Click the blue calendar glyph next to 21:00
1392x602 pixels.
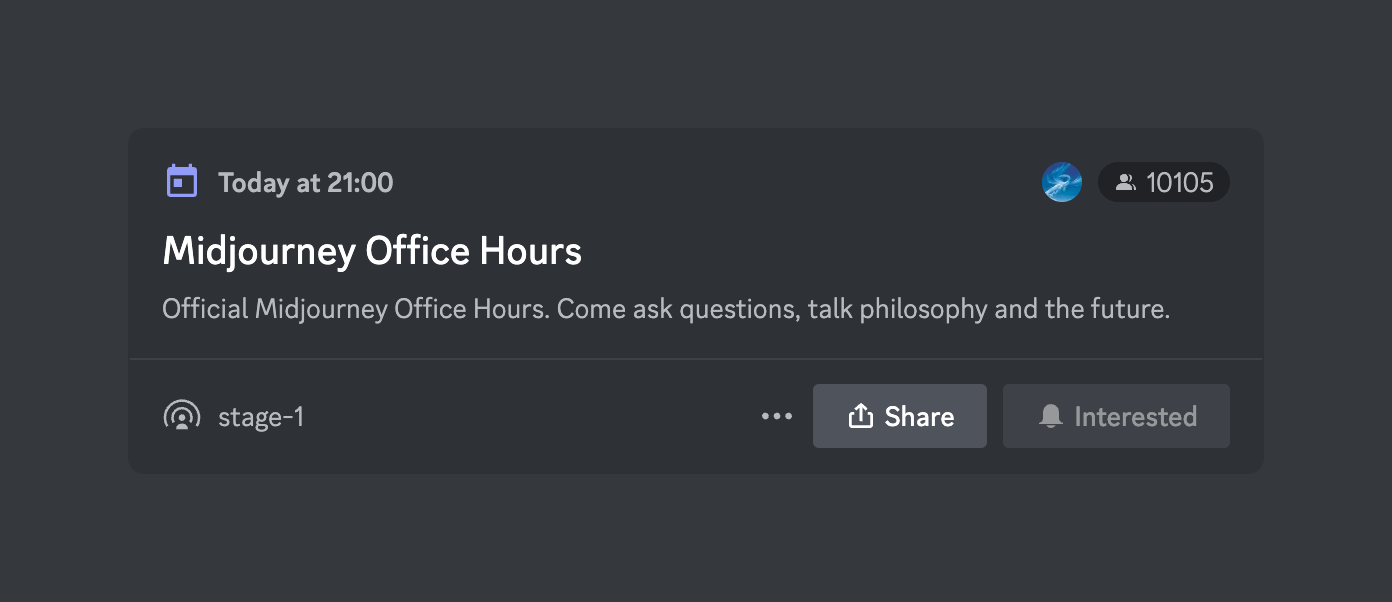181,181
